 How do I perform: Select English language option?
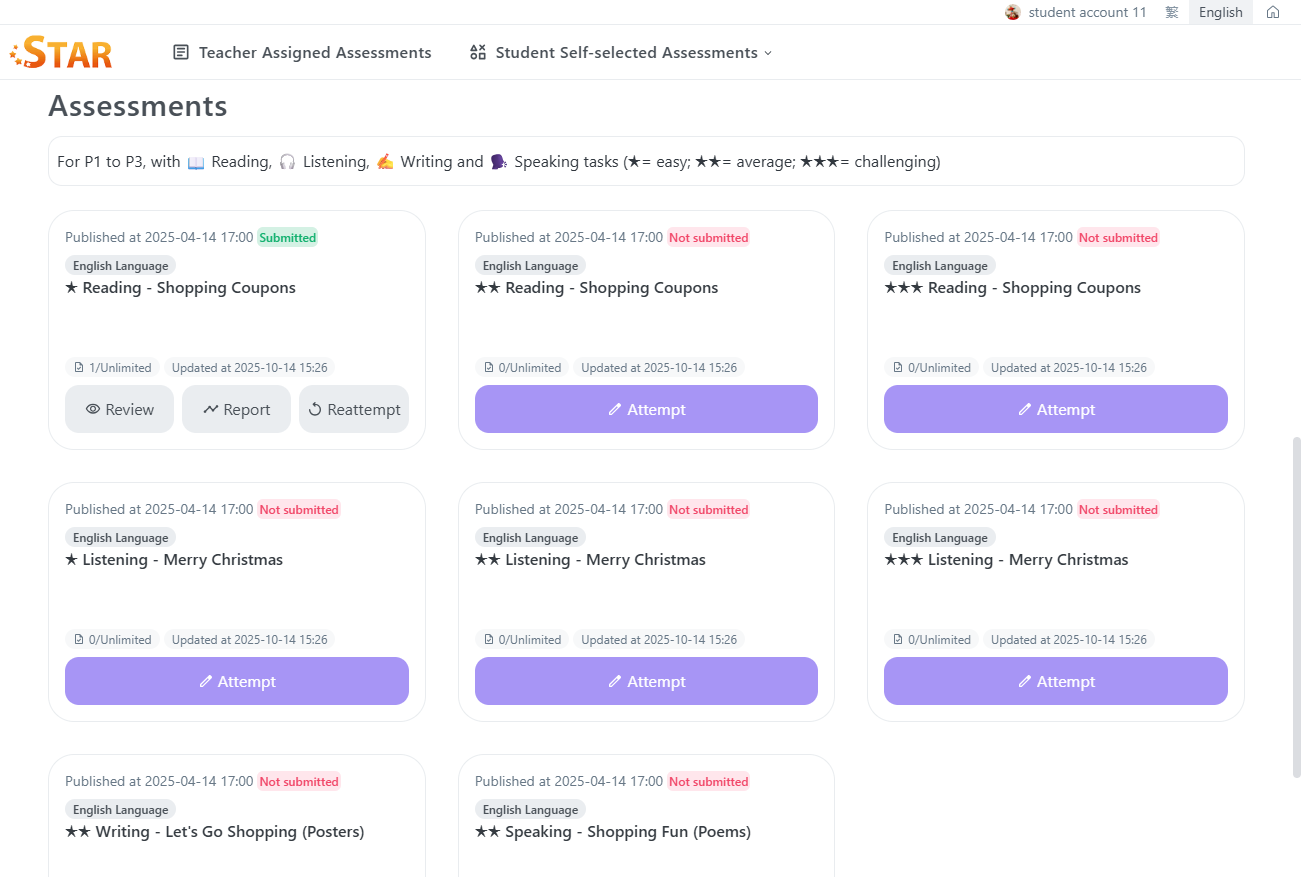coord(1220,12)
